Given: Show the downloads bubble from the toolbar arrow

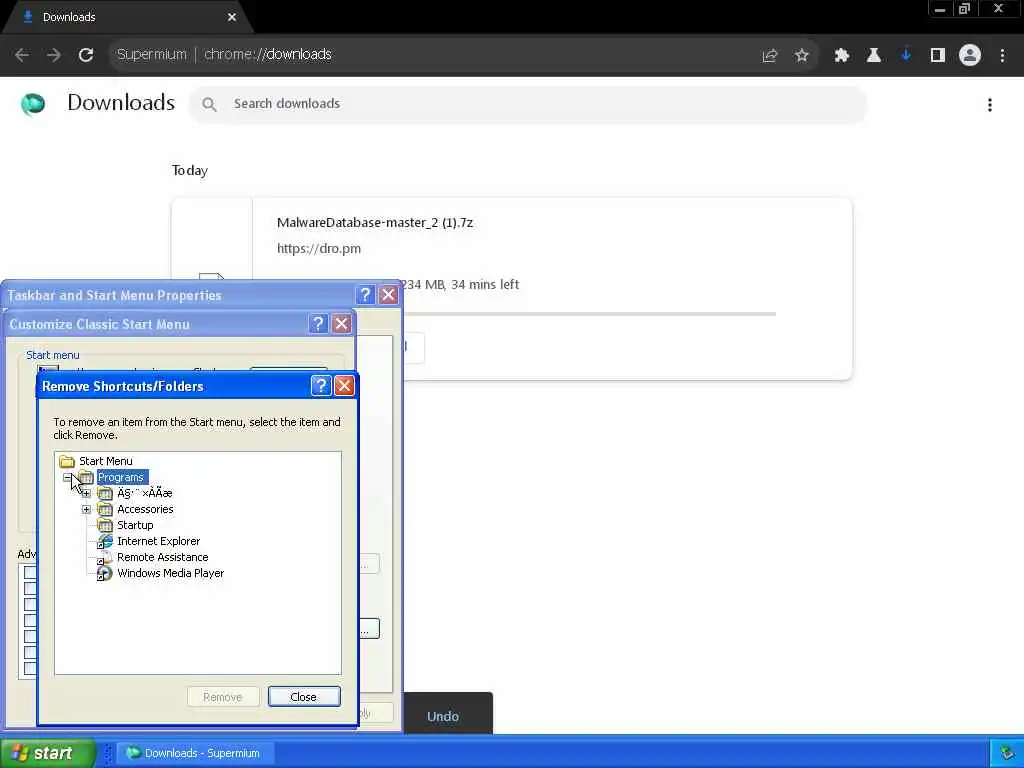Looking at the screenshot, I should 906,56.
